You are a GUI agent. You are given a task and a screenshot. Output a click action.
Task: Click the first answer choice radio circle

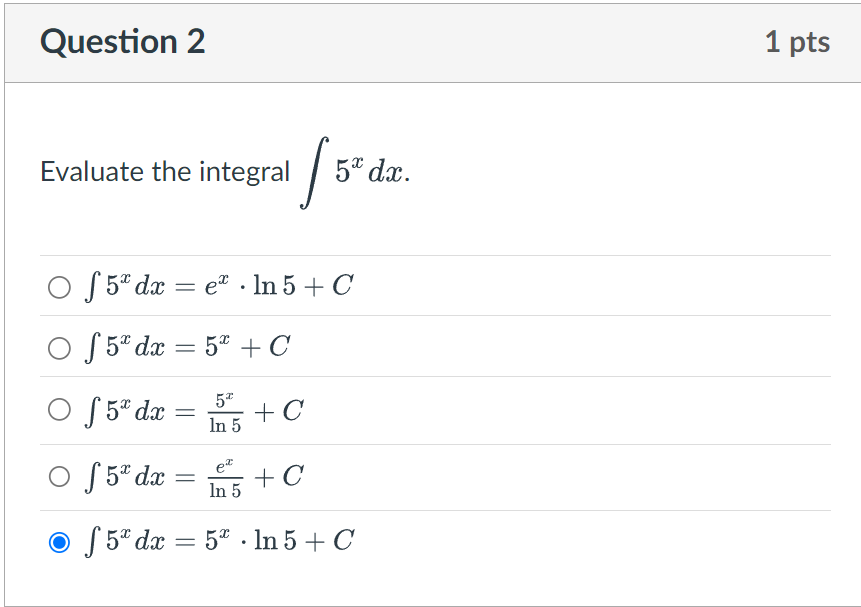point(58,286)
